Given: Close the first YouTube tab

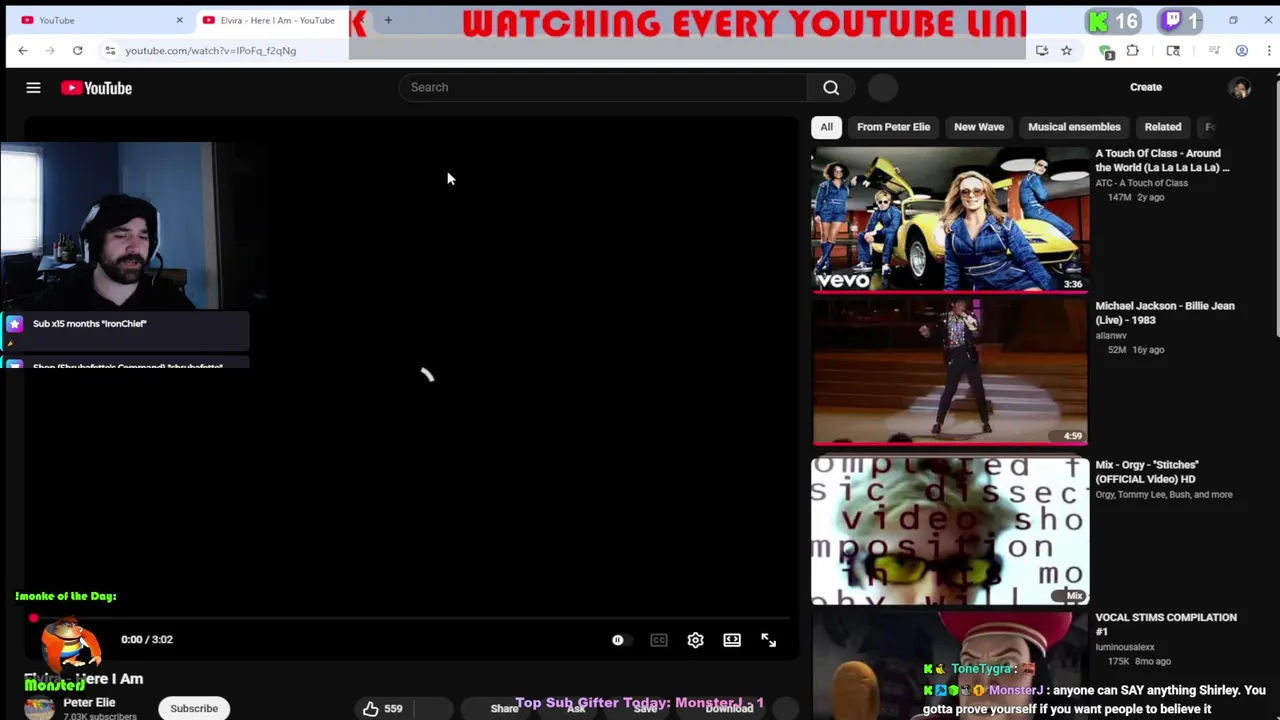Looking at the screenshot, I should (x=179, y=20).
